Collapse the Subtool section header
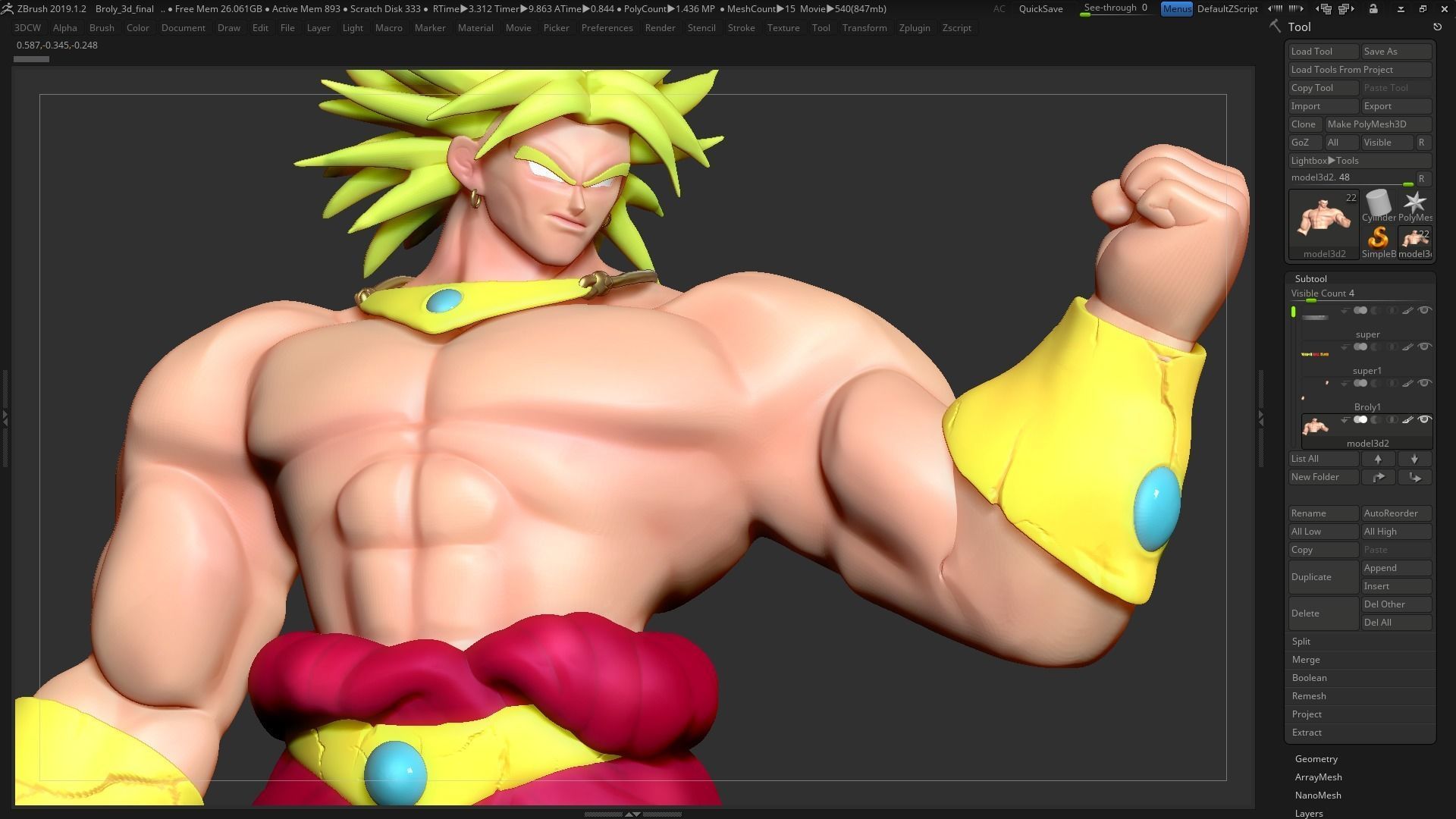The height and width of the screenshot is (819, 1456). tap(1310, 279)
